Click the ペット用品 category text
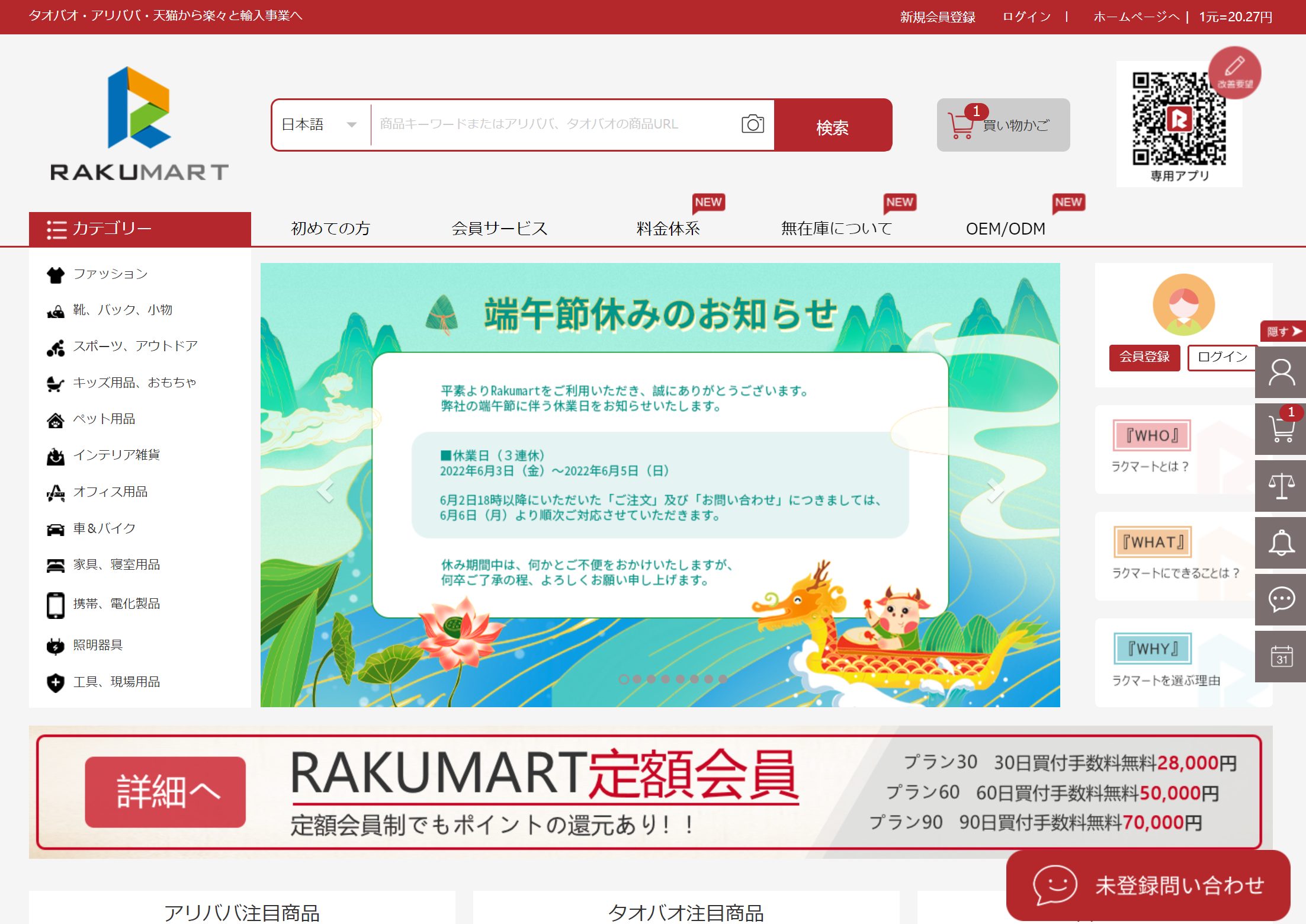 104,419
